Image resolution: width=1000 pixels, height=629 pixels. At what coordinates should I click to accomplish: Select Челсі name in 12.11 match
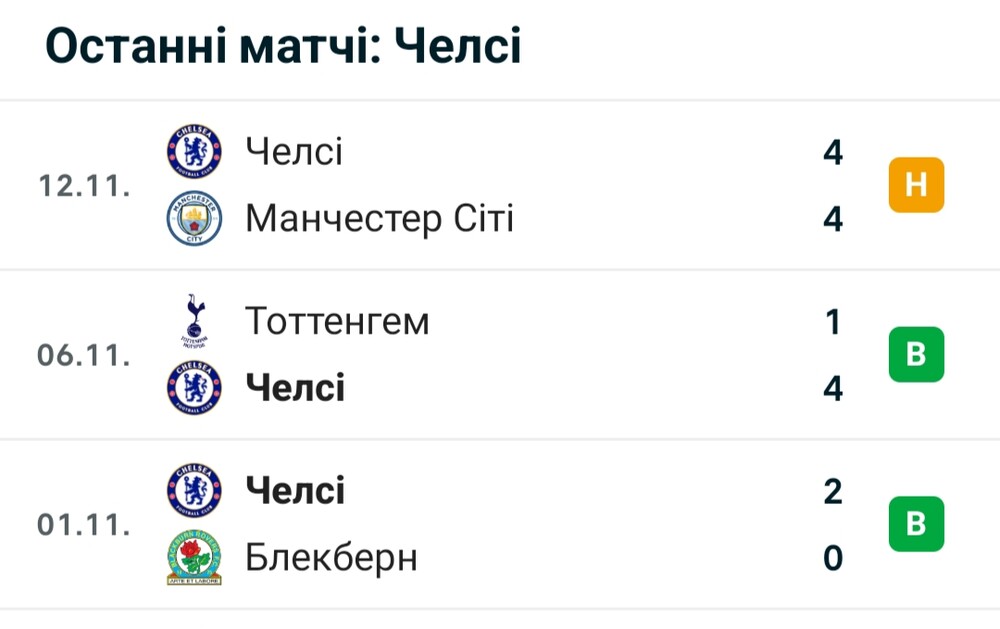[294, 152]
